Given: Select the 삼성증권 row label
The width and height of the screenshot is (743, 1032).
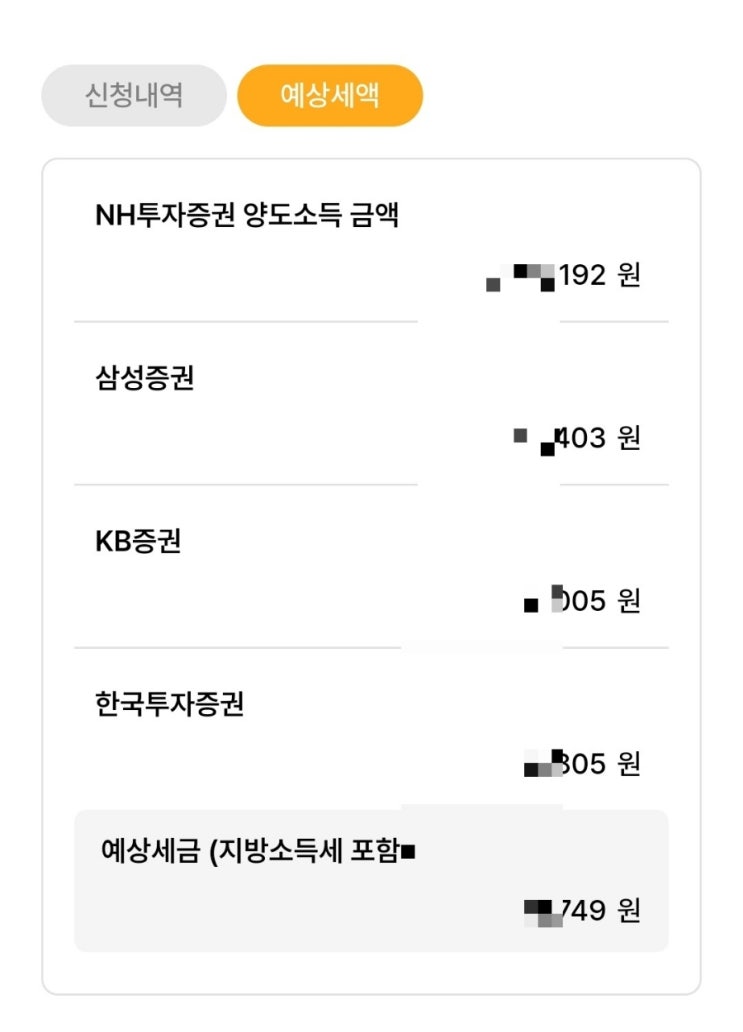Looking at the screenshot, I should pyautogui.click(x=144, y=379).
